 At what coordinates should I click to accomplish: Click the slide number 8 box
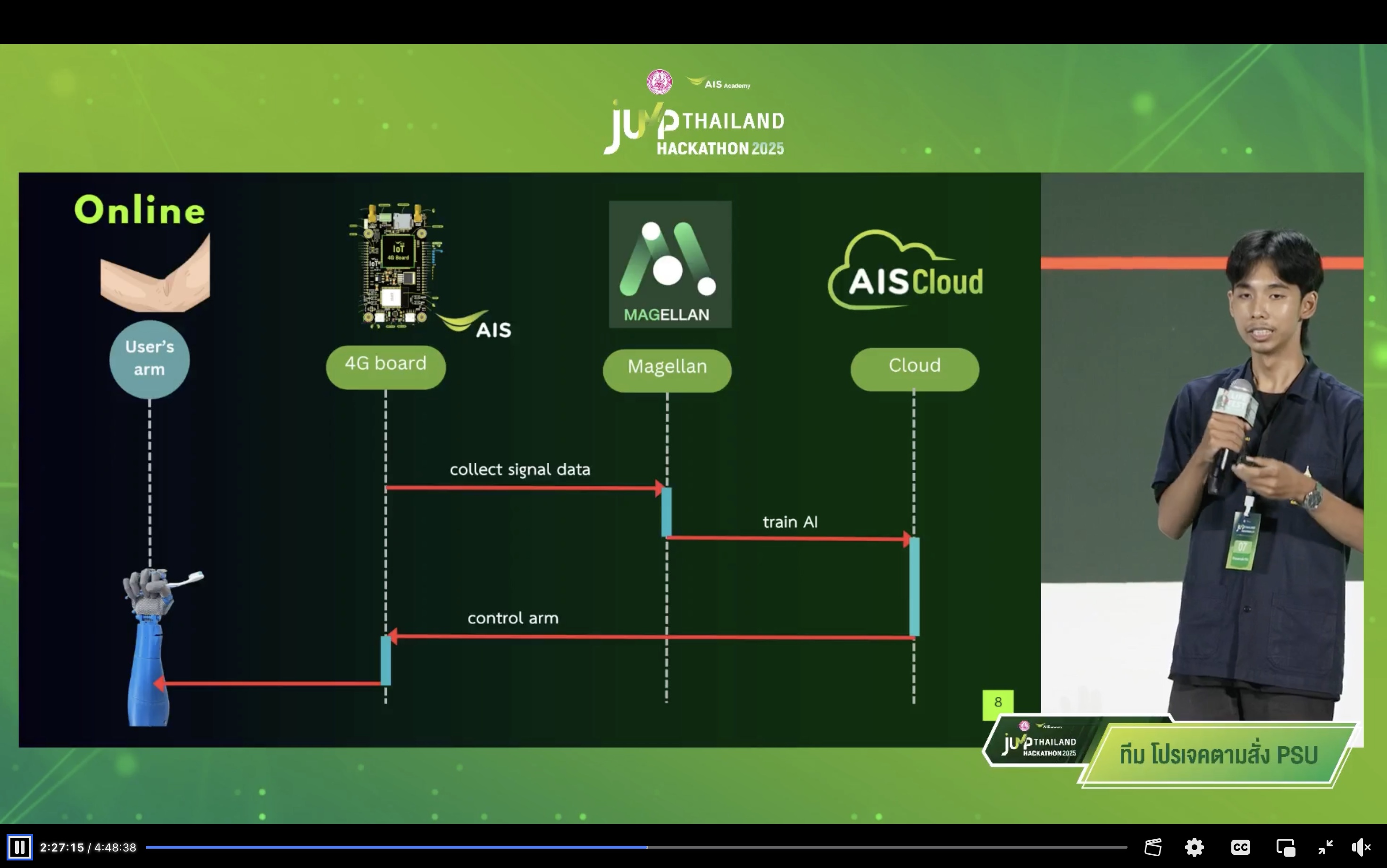coord(998,703)
